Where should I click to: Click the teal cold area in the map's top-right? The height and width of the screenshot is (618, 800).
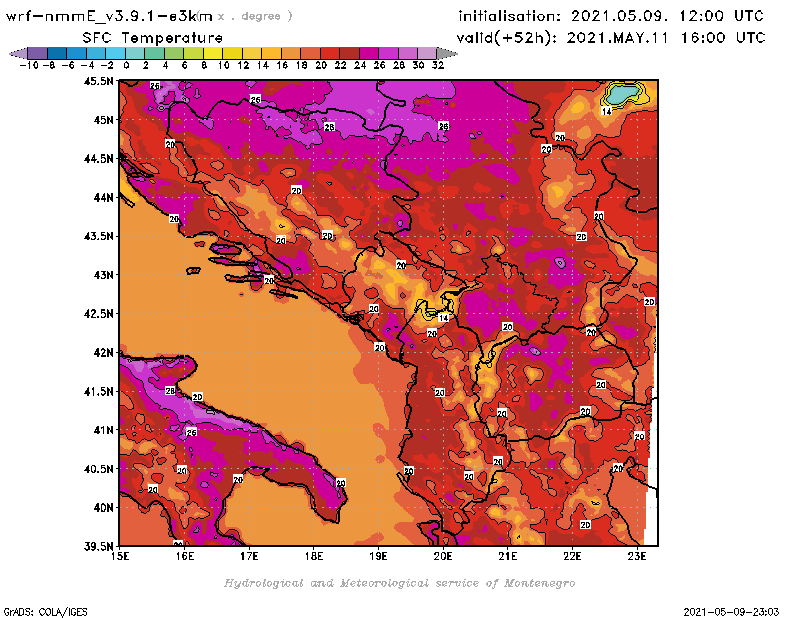622,94
